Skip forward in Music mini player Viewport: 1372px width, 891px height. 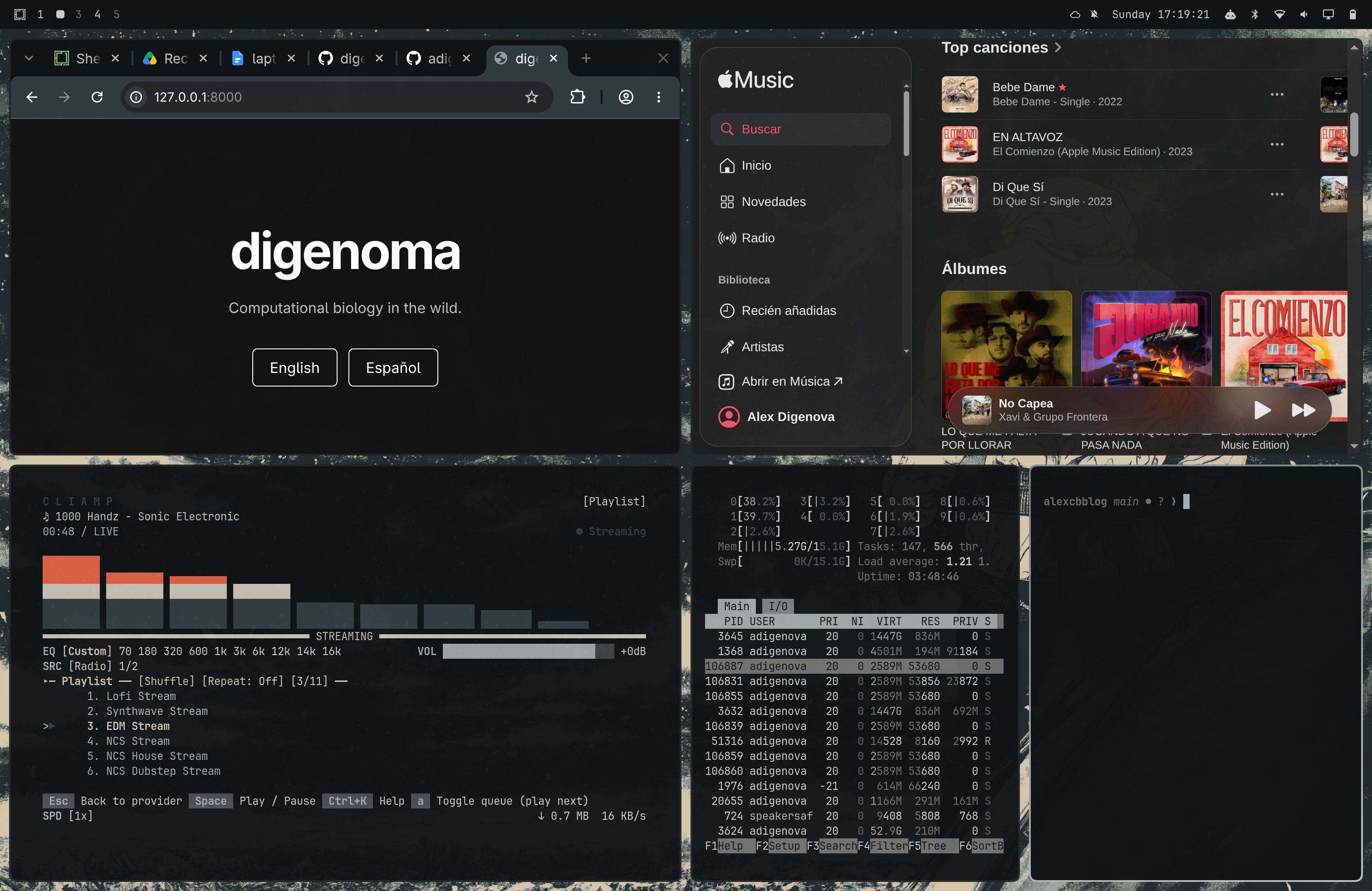coord(1303,410)
